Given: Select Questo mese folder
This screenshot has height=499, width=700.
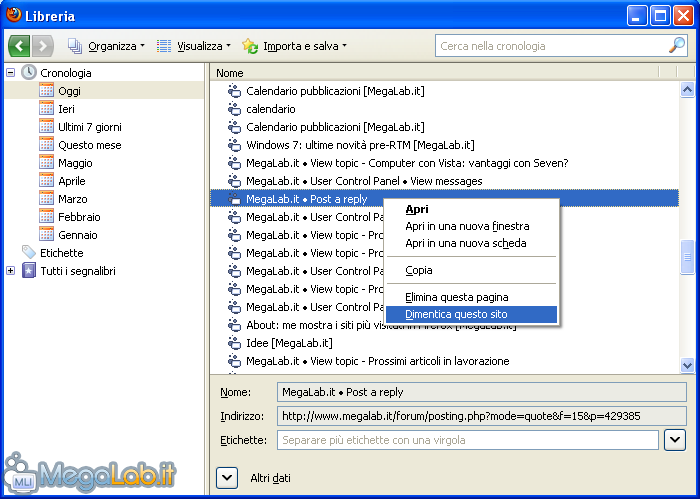Looking at the screenshot, I should point(90,145).
